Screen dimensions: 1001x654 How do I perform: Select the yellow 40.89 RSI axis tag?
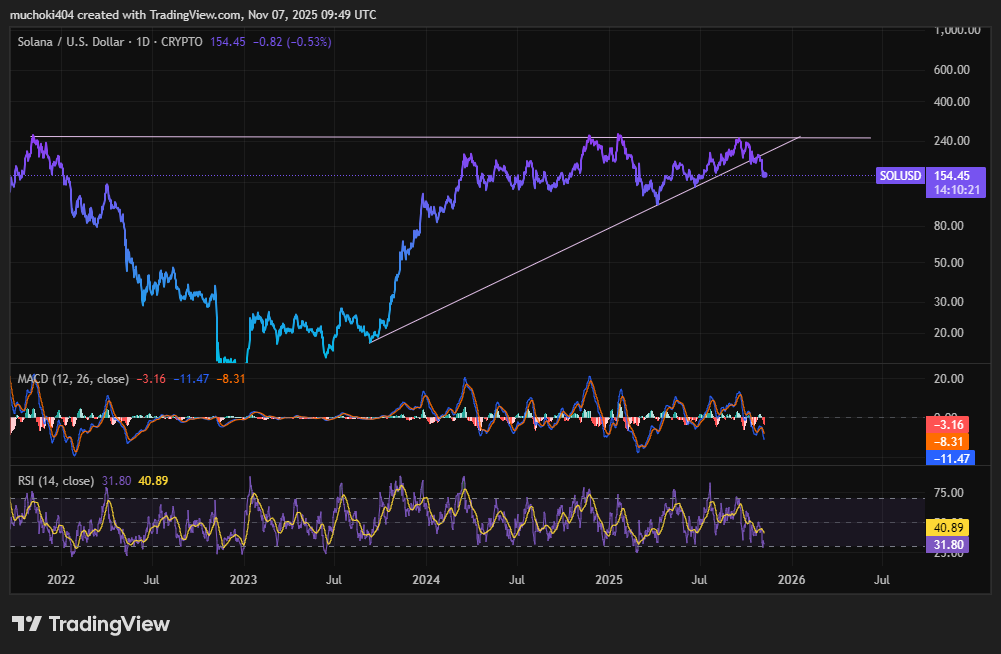pyautogui.click(x=948, y=527)
